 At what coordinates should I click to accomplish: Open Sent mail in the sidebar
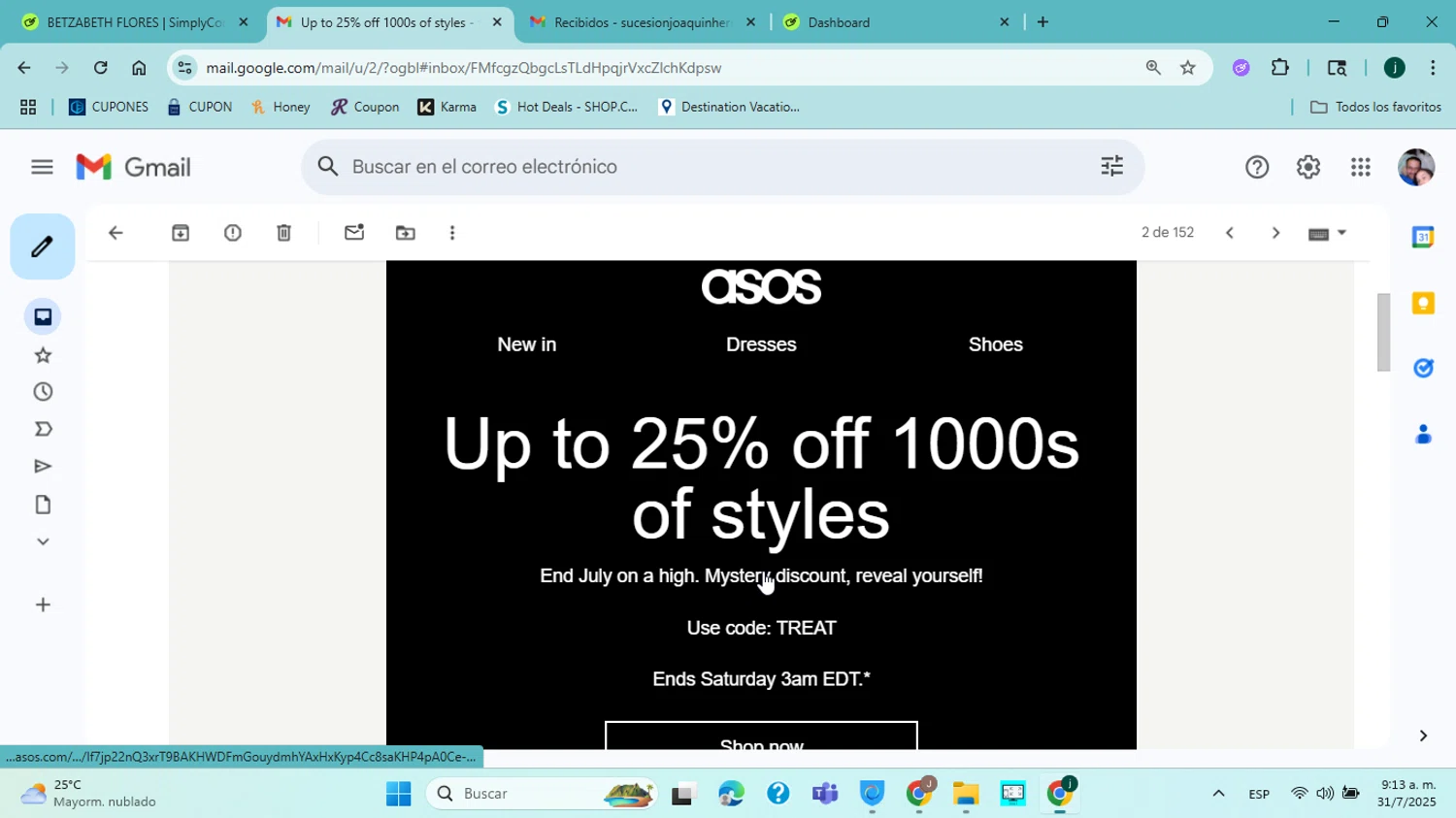point(43,467)
